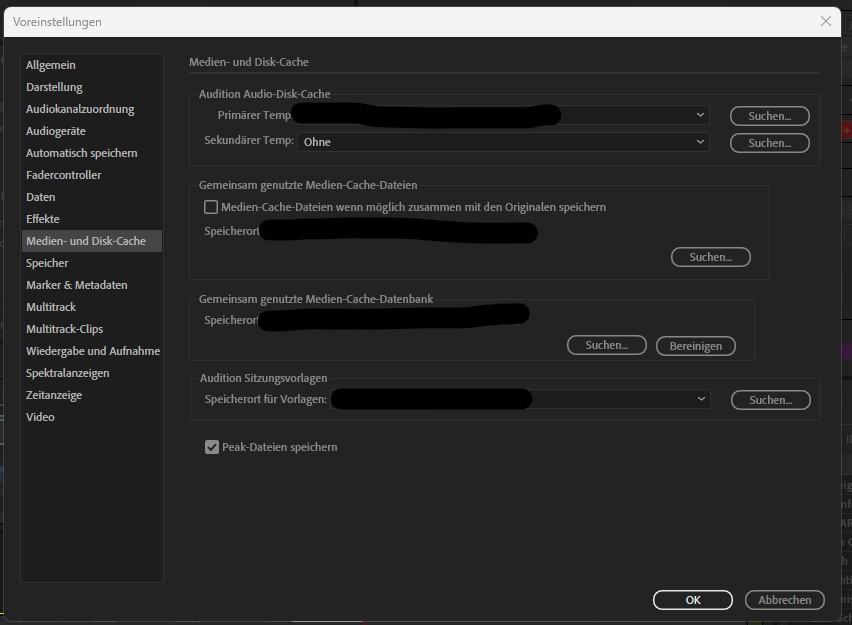Click Suchen next to Vorlagen dropdown

point(771,399)
